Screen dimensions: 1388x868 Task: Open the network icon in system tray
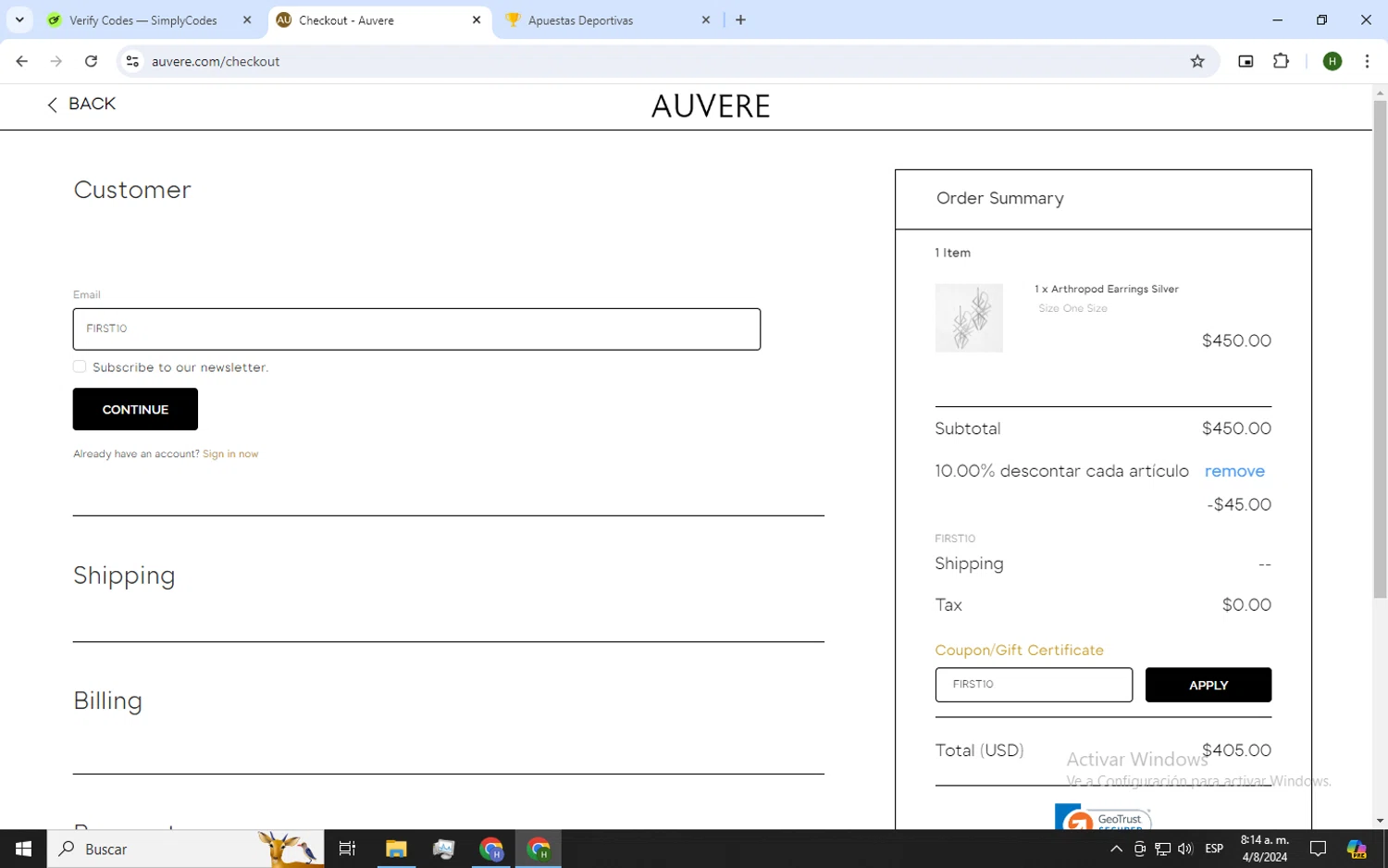pos(1163,849)
